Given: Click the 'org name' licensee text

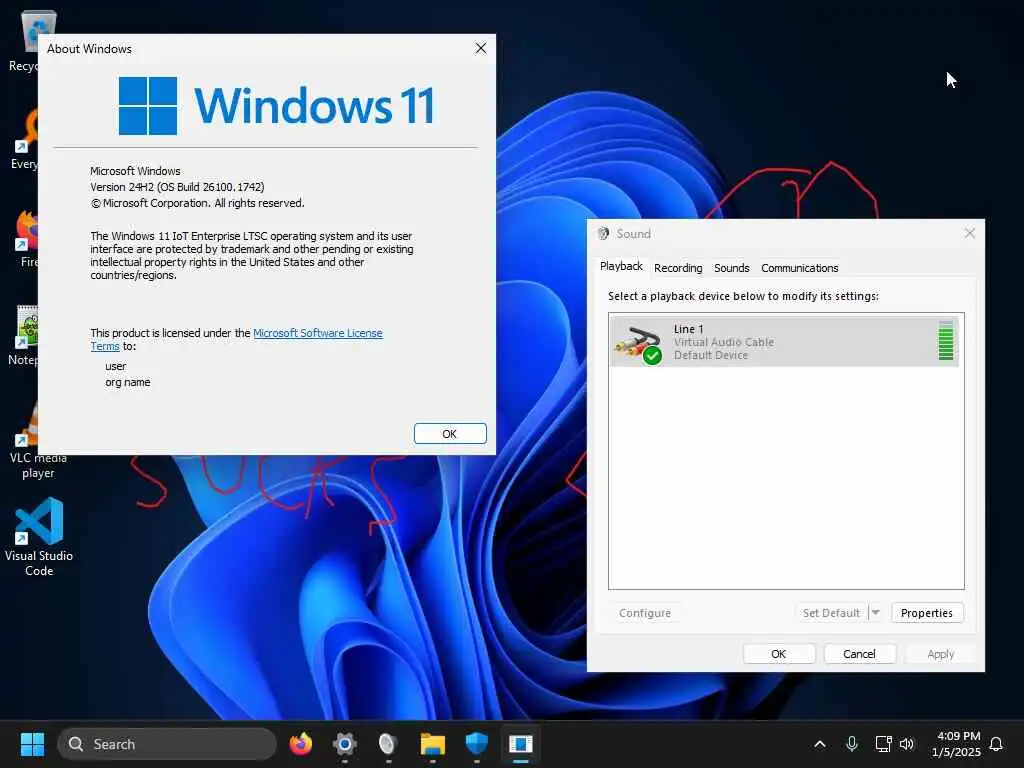Looking at the screenshot, I should pyautogui.click(x=127, y=382).
